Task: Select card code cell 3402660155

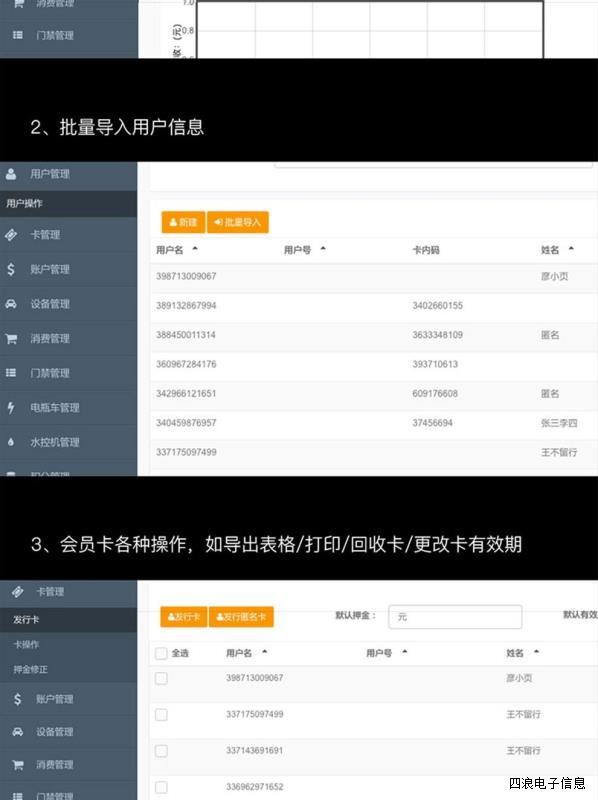Action: [x=438, y=306]
